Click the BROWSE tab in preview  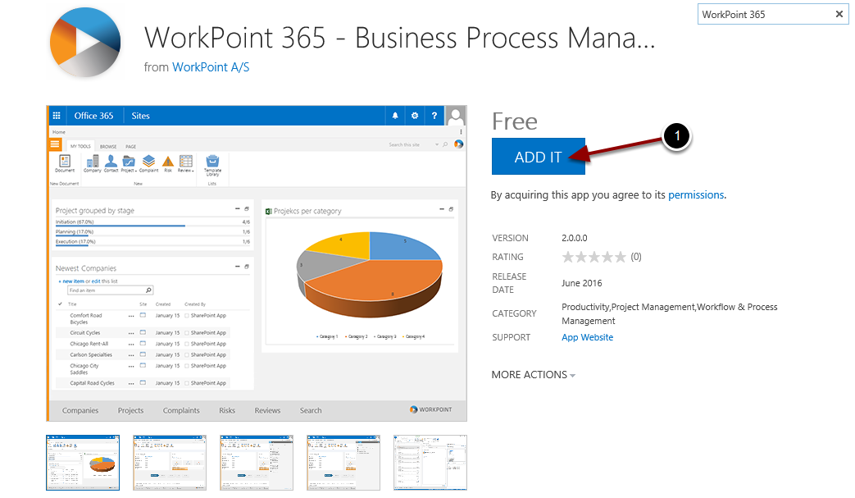(x=108, y=146)
